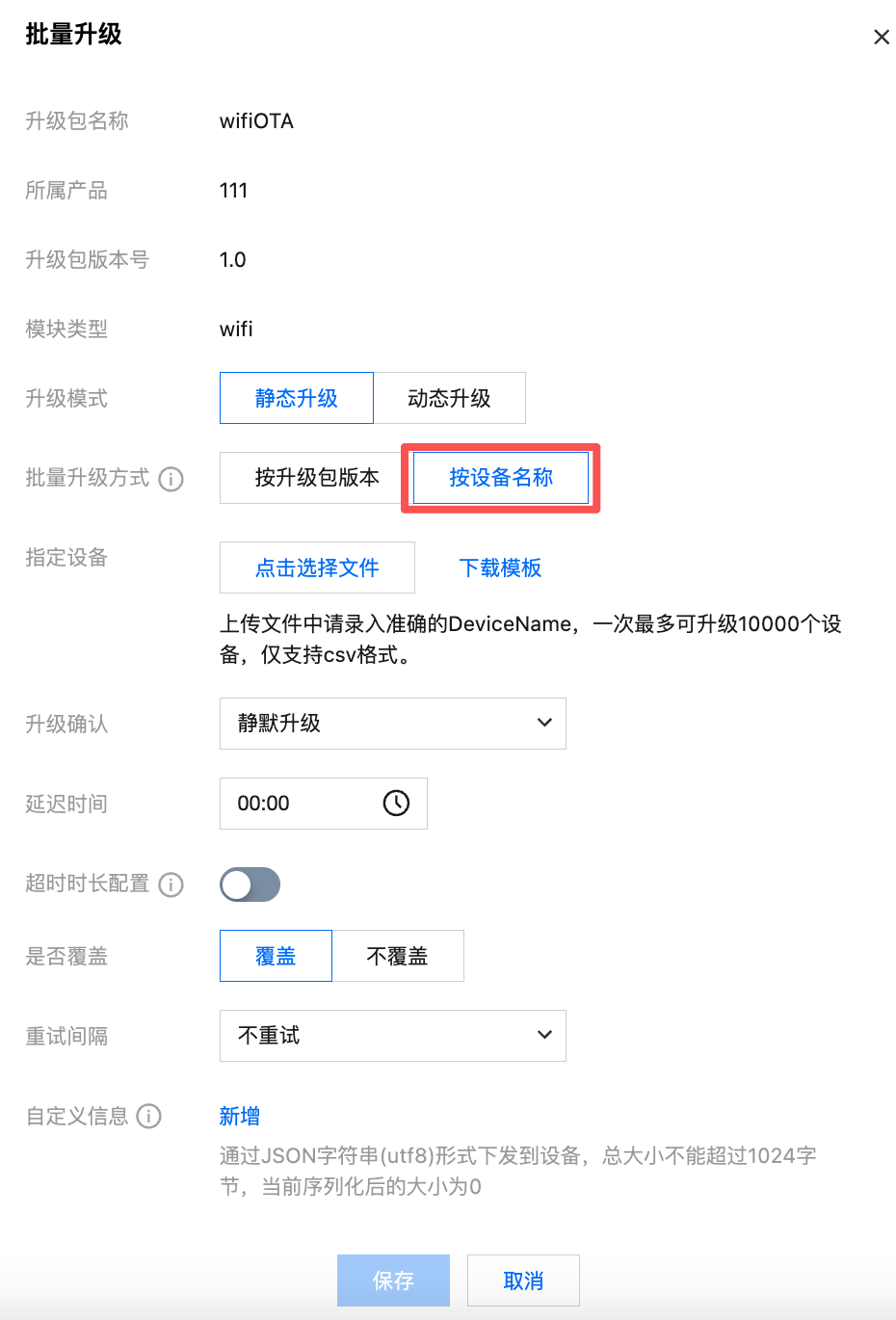
Task: Select 动态升级 upgrade mode
Action: pos(449,398)
